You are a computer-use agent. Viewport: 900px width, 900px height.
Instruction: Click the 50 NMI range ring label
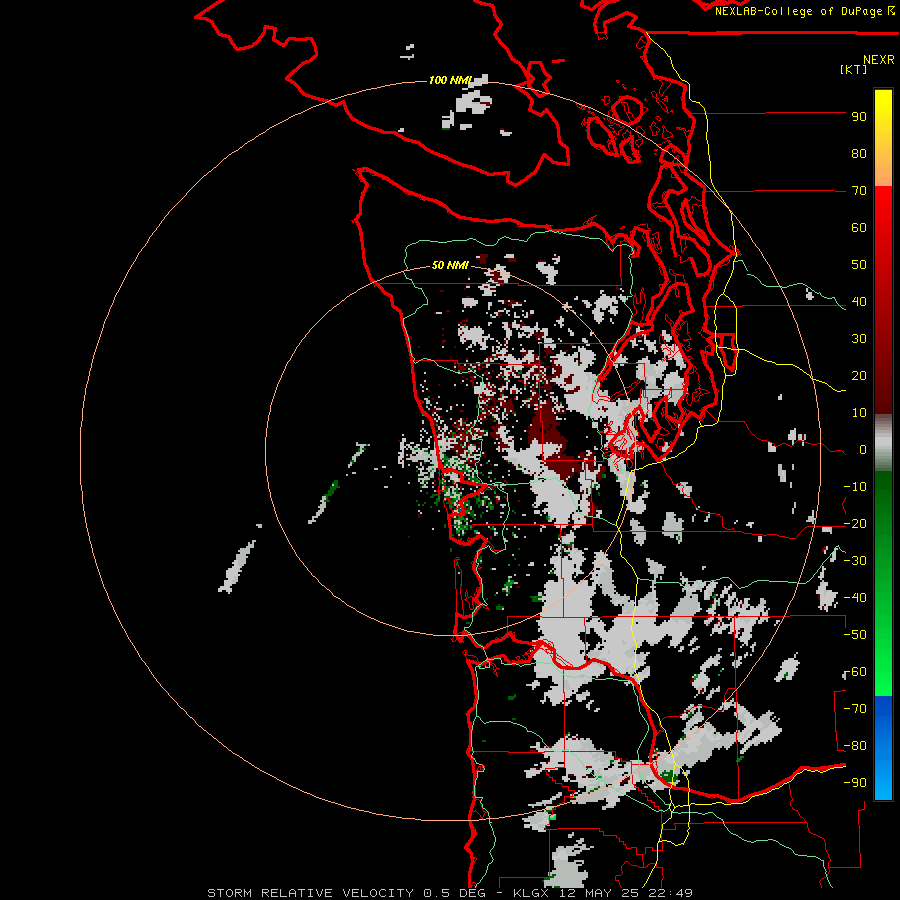[x=450, y=265]
